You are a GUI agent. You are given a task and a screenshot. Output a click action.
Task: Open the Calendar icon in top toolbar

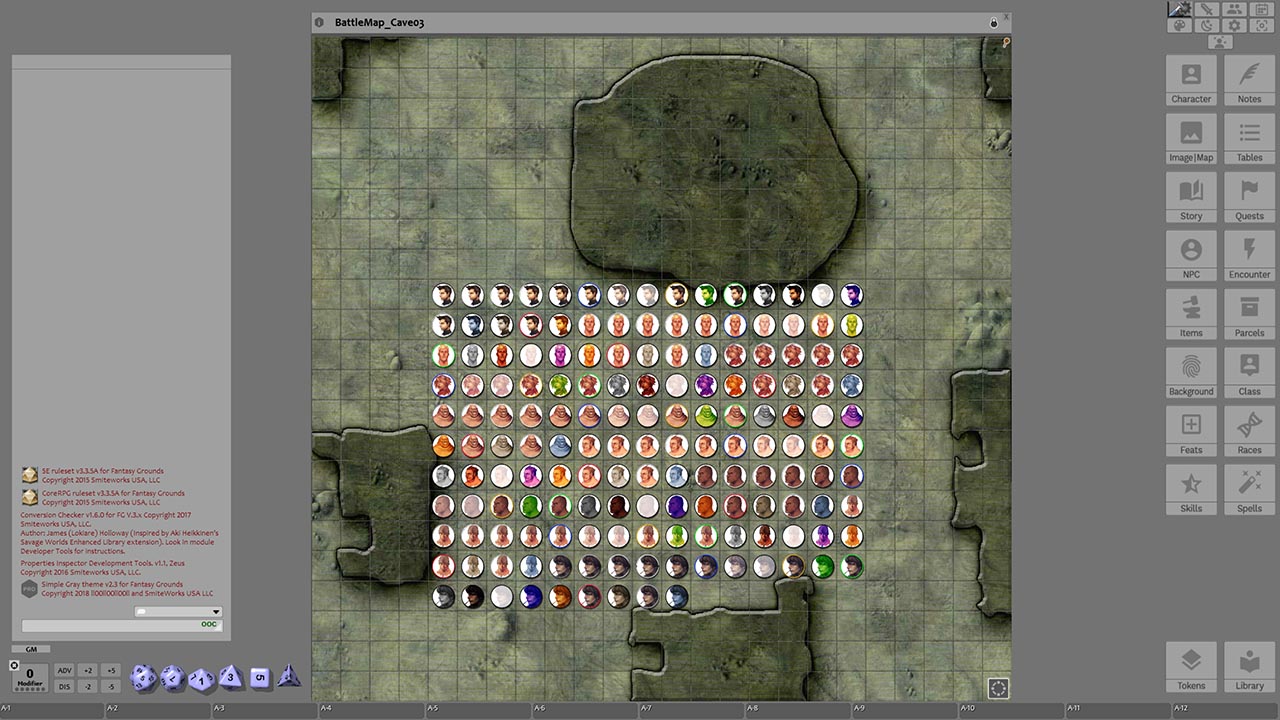coord(1262,9)
